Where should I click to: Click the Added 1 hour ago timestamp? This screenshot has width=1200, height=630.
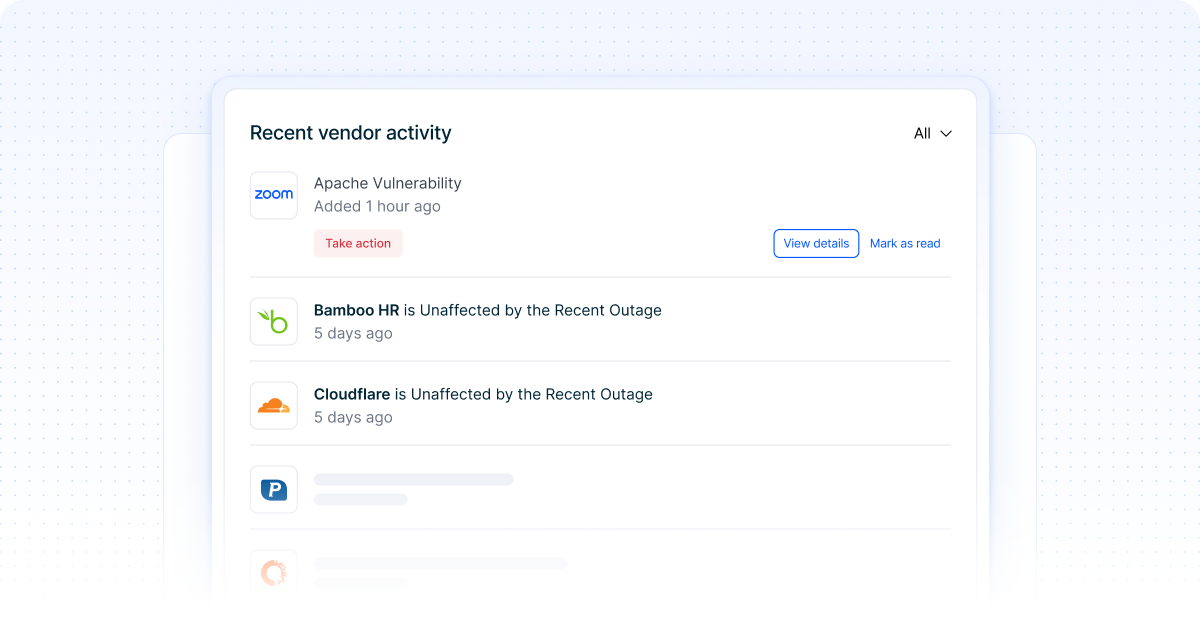(377, 206)
